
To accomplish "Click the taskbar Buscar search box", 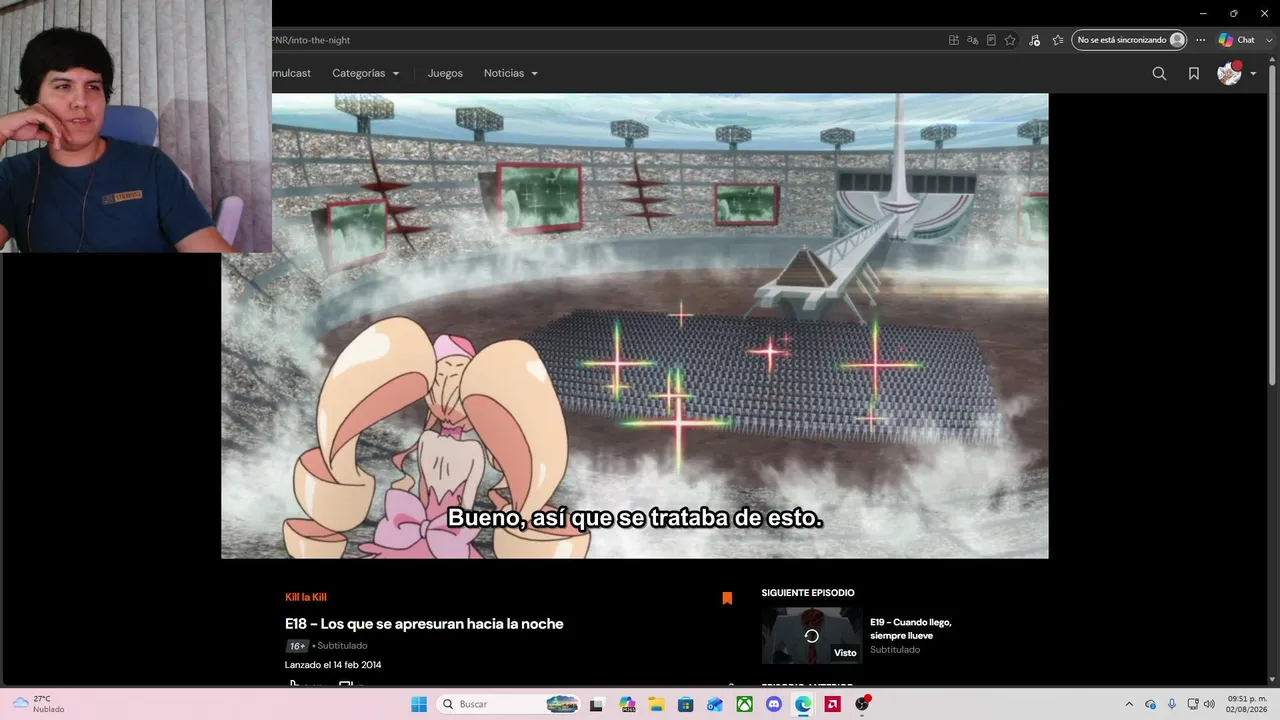I will pos(509,704).
